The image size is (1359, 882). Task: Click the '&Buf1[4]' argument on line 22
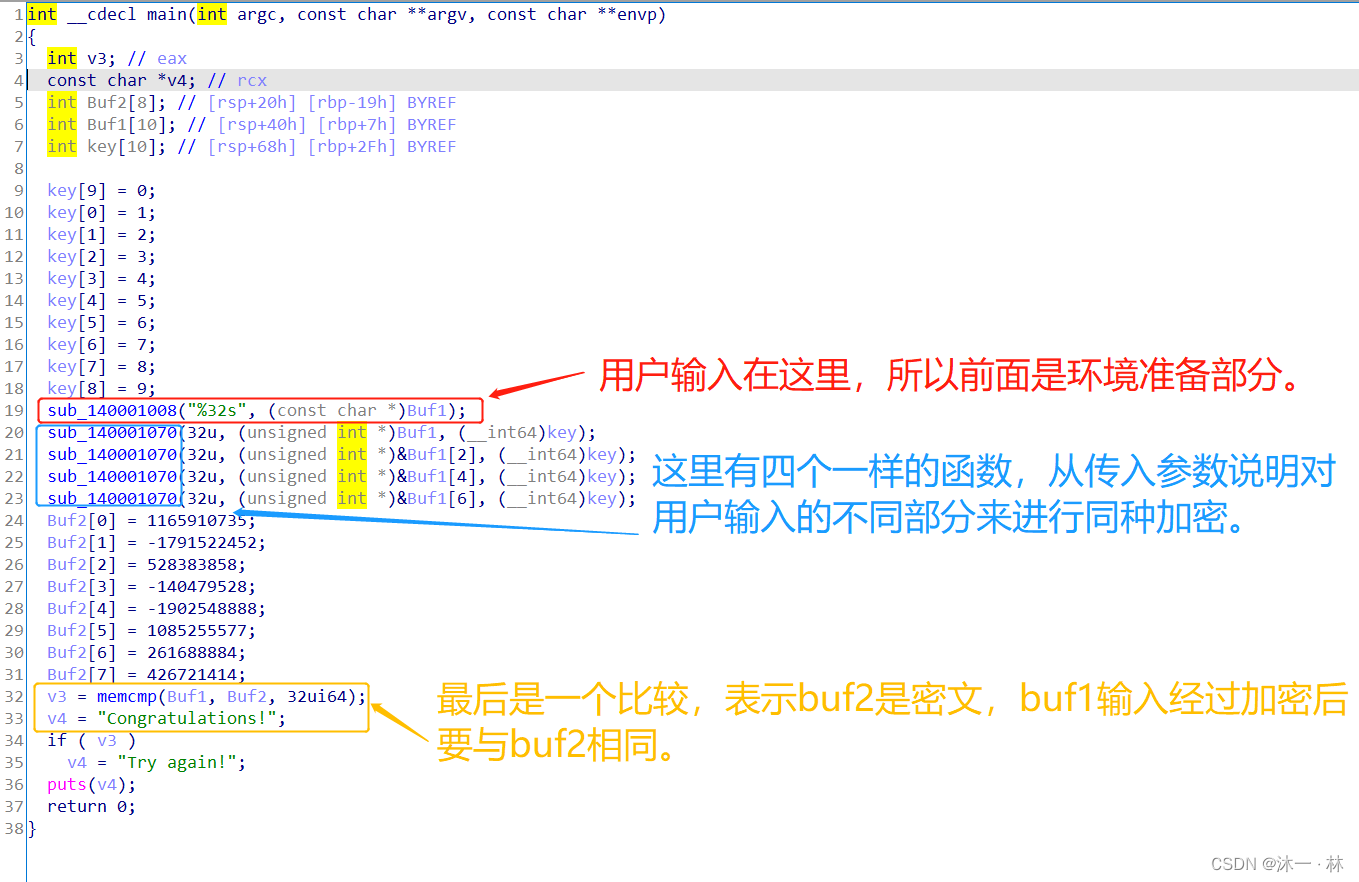click(442, 476)
